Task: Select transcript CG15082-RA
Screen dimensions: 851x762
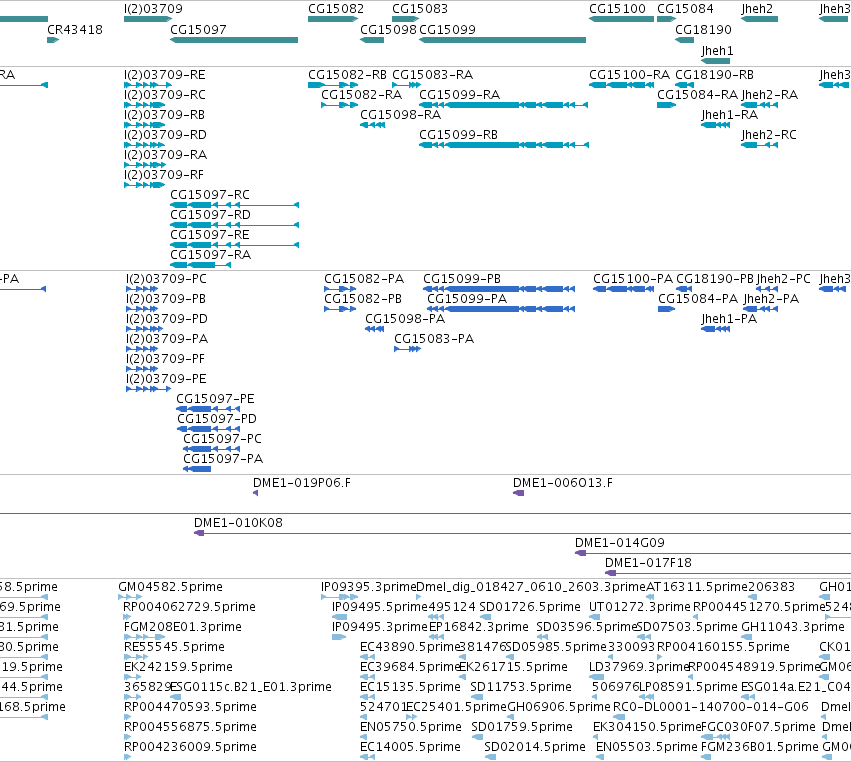Action: pyautogui.click(x=339, y=105)
